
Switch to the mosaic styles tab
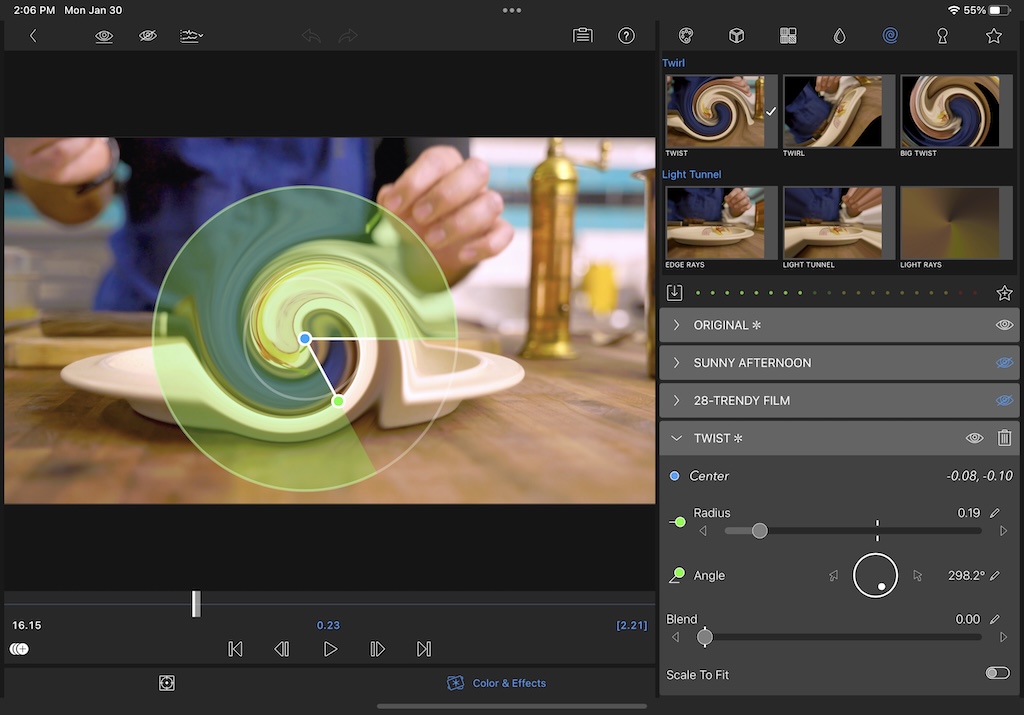[x=788, y=35]
